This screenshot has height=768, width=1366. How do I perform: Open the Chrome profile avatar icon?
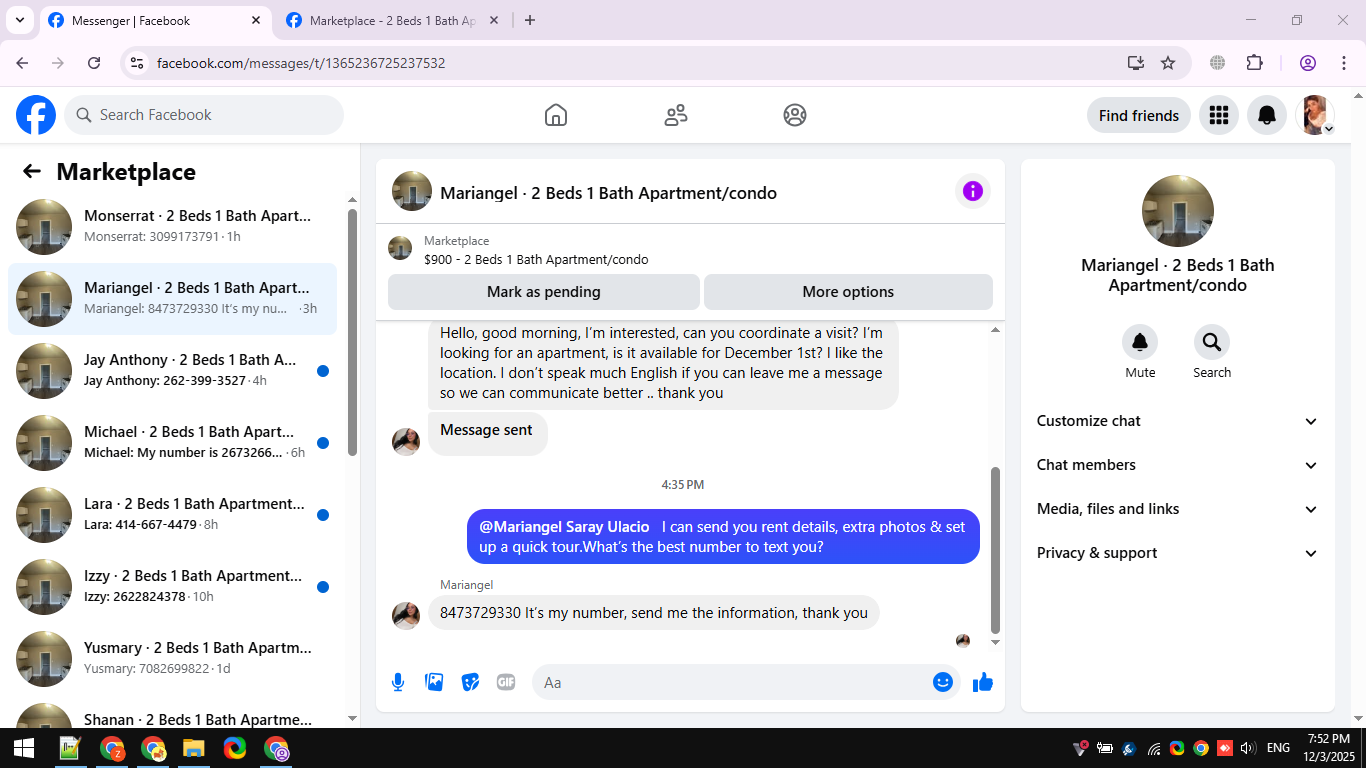1308,63
